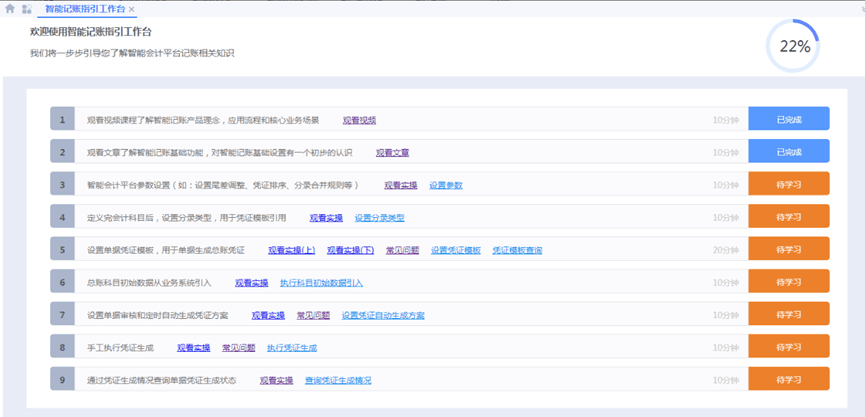Open the module navigation icon beside home

(x=26, y=9)
